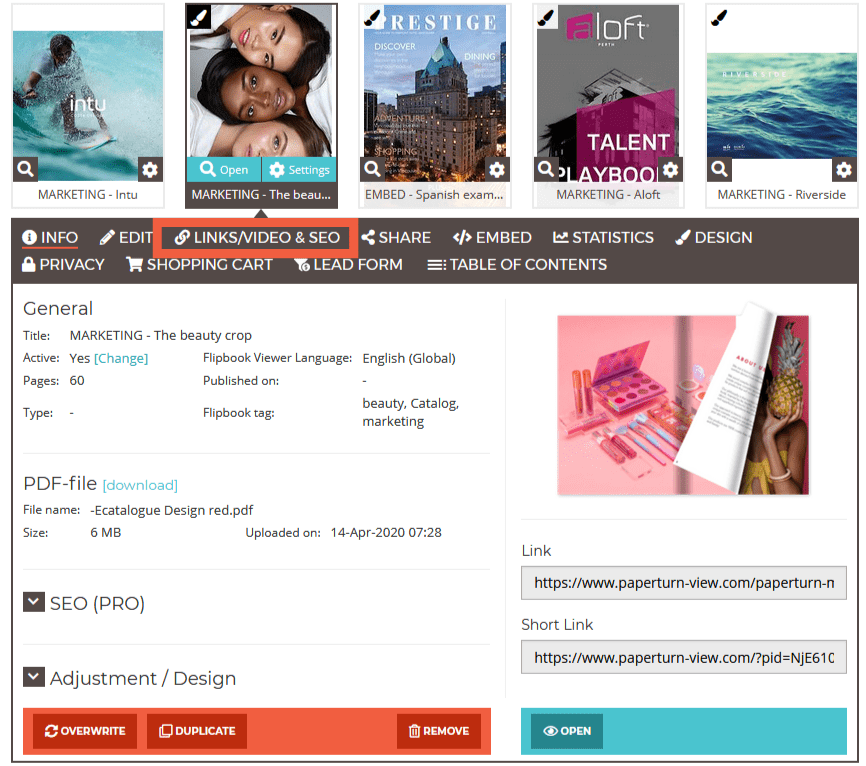This screenshot has width=866, height=766.
Task: Click magnifier icon on the Aloft flipbook
Action: tap(546, 169)
